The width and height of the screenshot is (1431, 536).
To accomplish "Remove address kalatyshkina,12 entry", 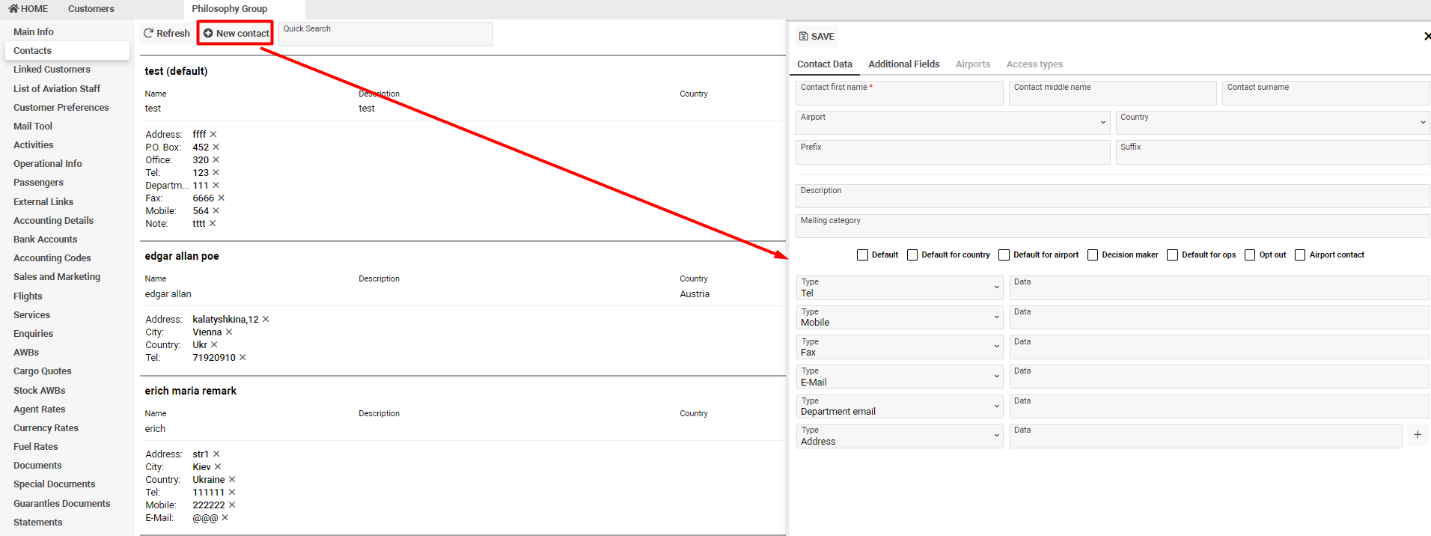I will pyautogui.click(x=265, y=319).
